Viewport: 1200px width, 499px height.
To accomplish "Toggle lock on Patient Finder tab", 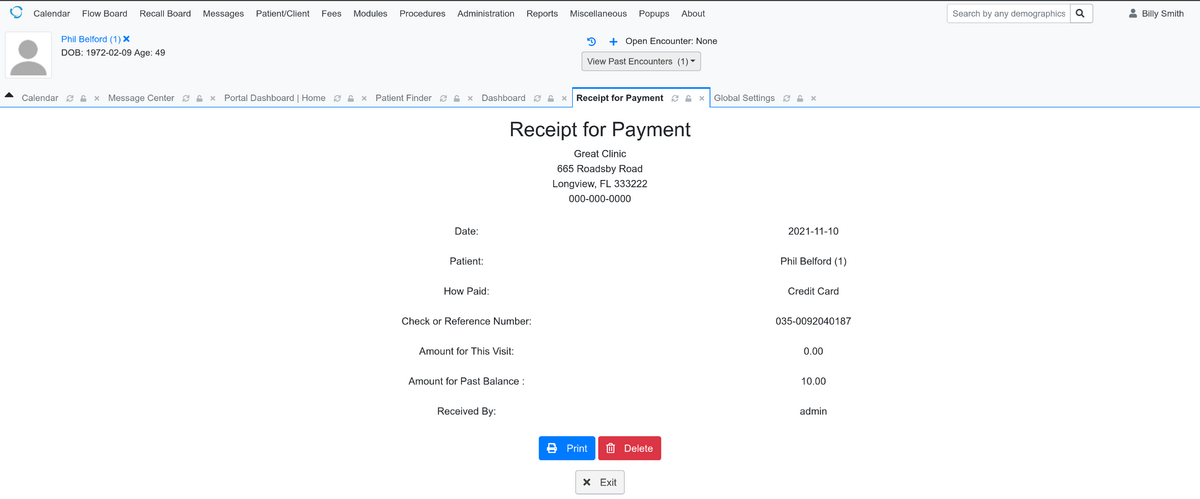I will coord(454,98).
